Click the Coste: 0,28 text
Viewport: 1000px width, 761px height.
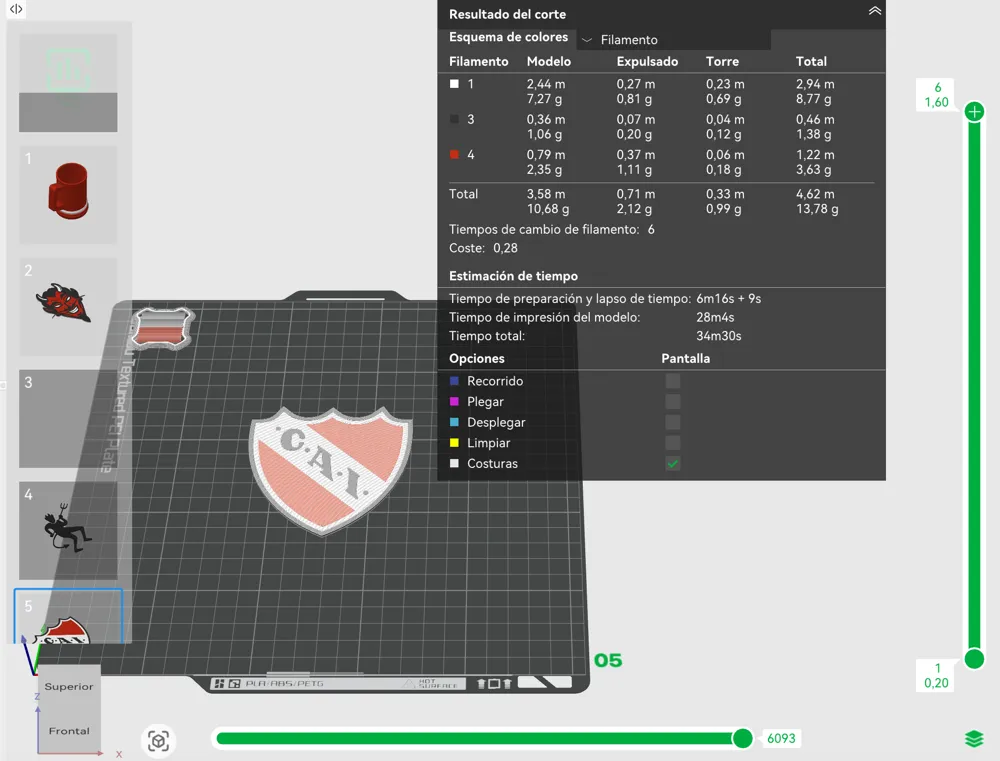click(483, 248)
